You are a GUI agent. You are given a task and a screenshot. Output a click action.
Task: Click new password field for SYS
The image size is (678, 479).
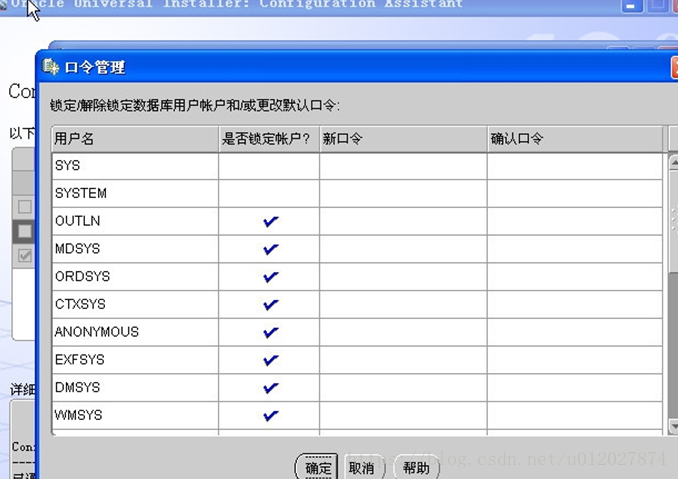(403, 166)
